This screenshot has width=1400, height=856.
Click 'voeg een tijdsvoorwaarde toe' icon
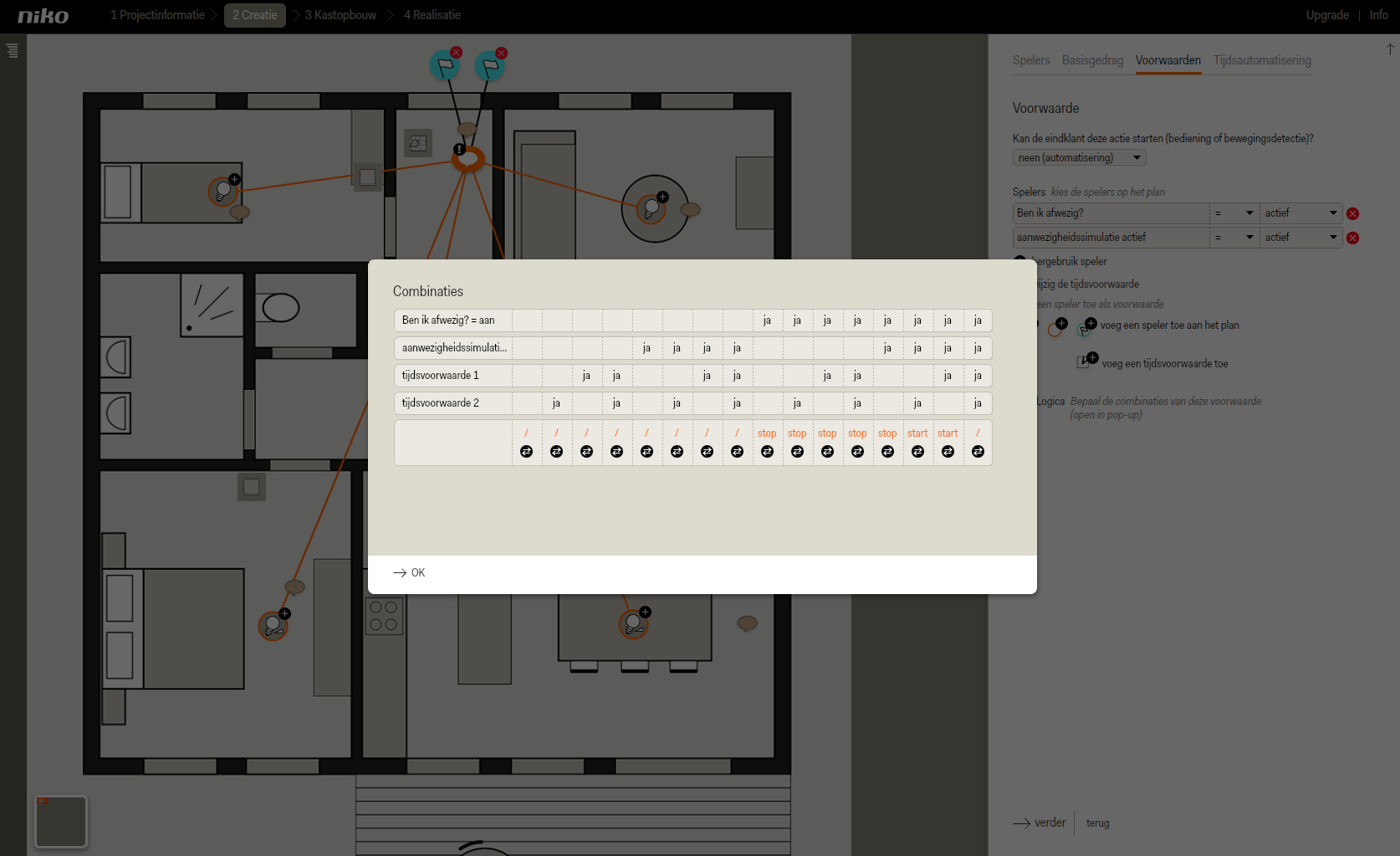1086,360
